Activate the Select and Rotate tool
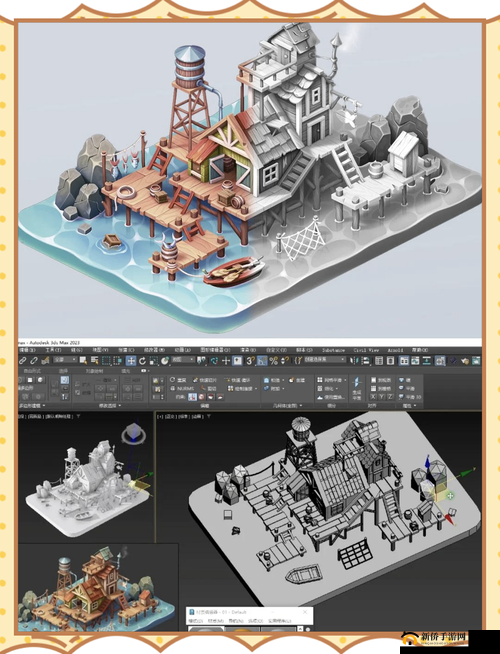The height and width of the screenshot is (654, 500). pos(142,360)
